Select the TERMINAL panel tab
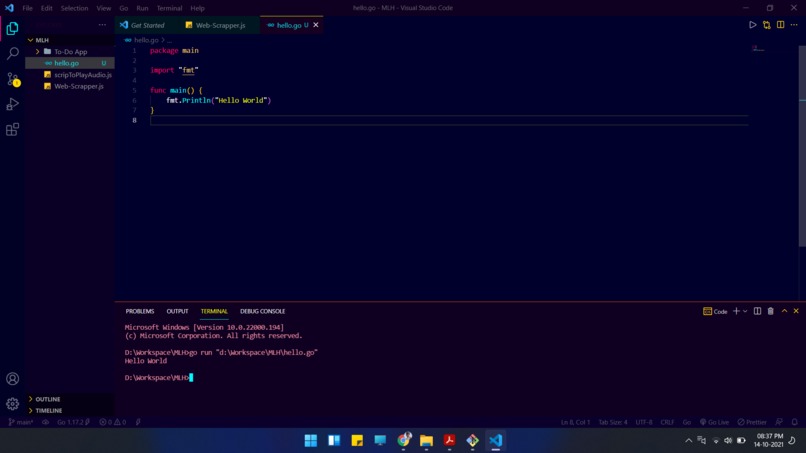The height and width of the screenshot is (453, 806). 214,311
